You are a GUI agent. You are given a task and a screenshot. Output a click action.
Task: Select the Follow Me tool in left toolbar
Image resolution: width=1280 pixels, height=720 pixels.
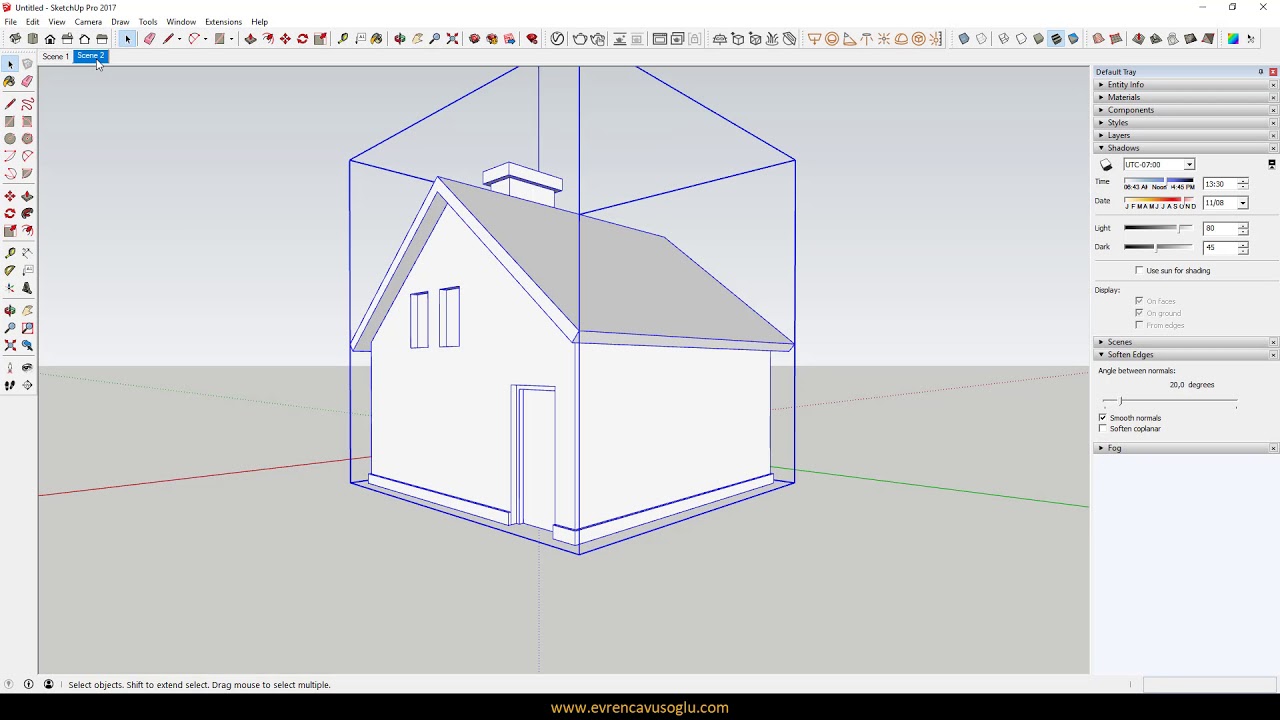(27, 214)
